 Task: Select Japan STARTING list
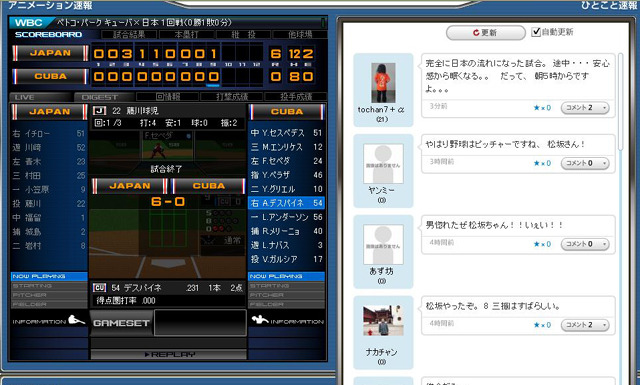[x=49, y=286]
